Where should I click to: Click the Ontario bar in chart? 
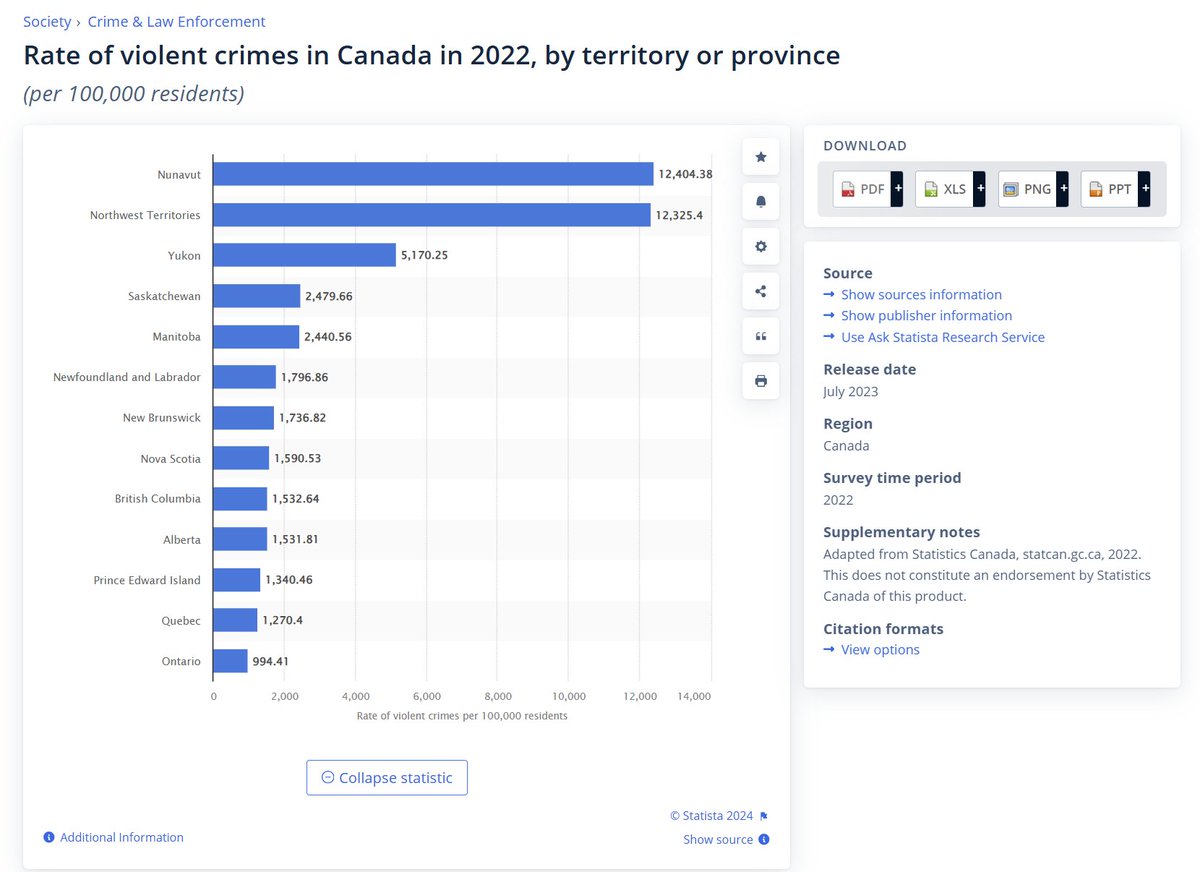coord(230,661)
